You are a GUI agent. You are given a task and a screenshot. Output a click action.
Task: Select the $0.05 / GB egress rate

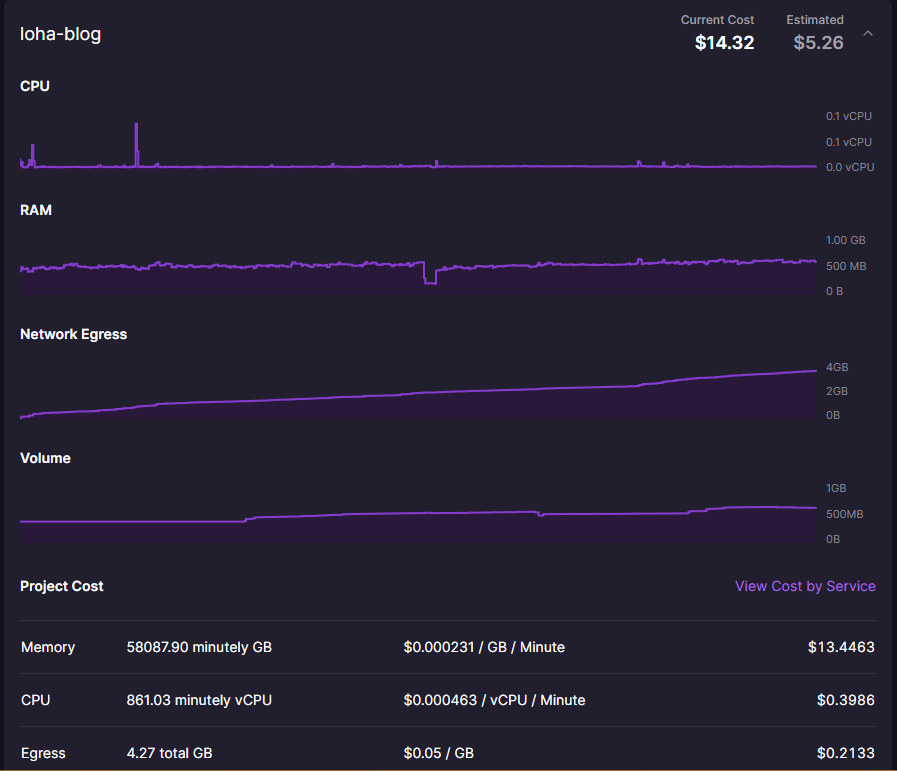[x=439, y=753]
